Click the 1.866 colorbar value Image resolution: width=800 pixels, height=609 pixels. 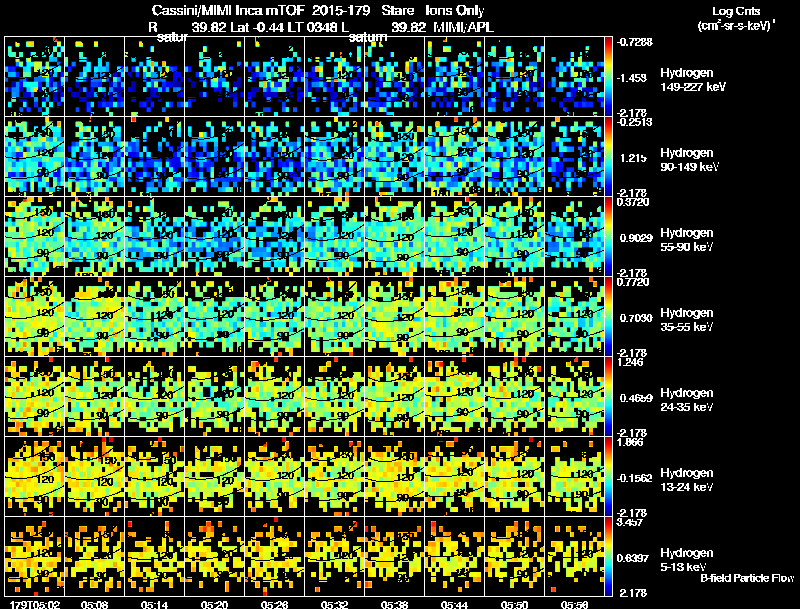tap(631, 442)
